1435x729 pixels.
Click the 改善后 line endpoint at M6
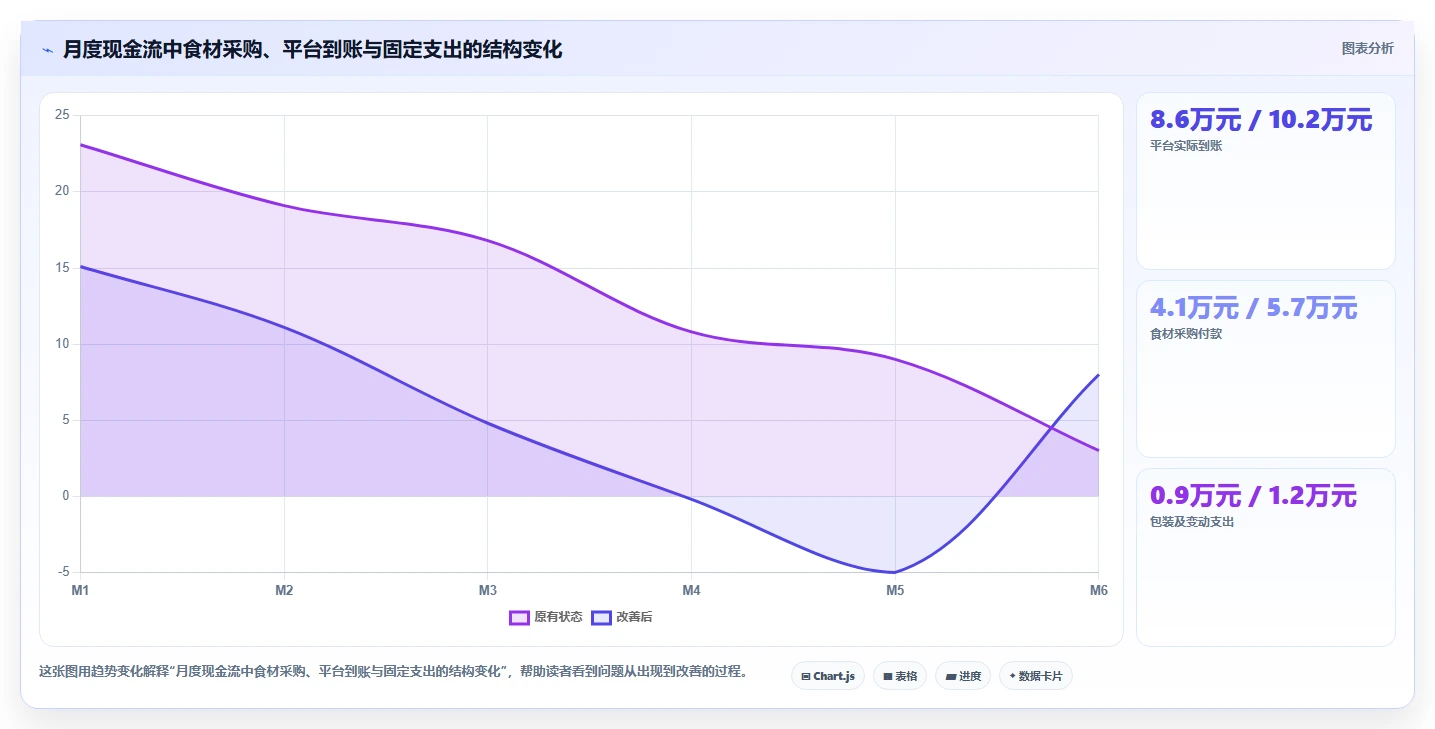1098,375
